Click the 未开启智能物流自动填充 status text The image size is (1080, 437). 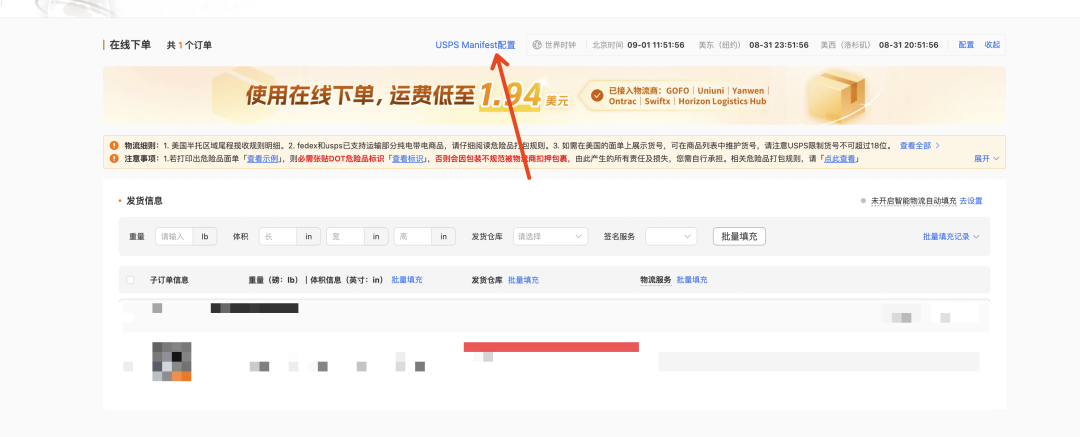point(913,201)
